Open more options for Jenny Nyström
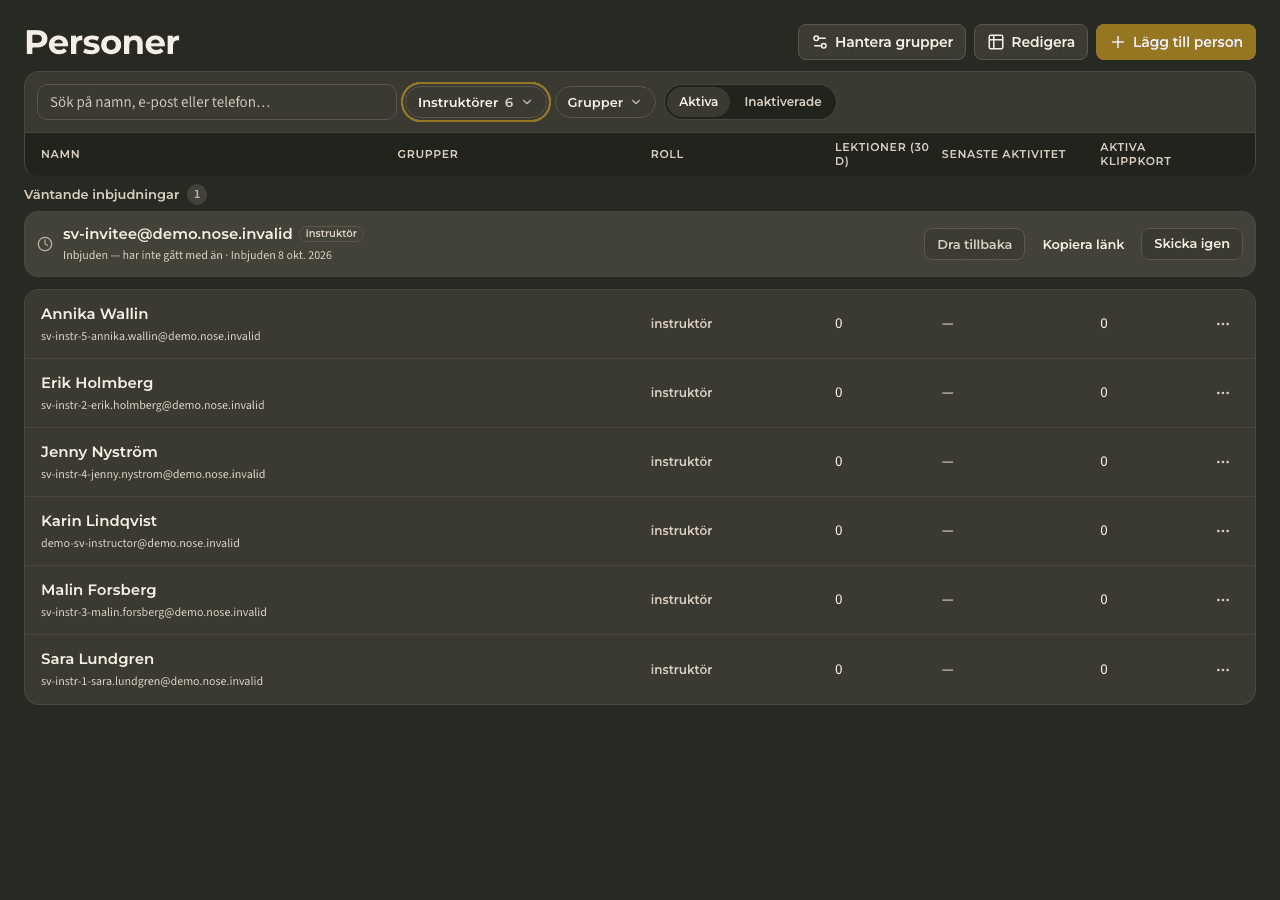1280x900 pixels. (x=1222, y=462)
